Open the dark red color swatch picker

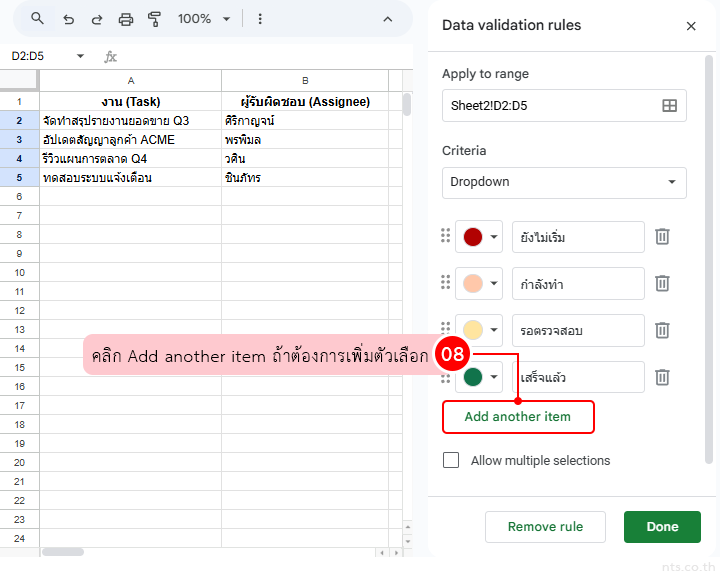tap(479, 237)
